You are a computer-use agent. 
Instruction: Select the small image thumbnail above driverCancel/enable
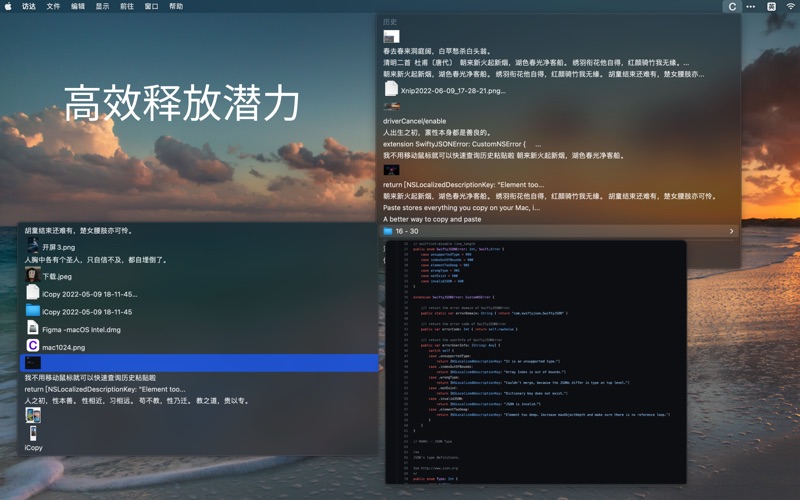(391, 107)
